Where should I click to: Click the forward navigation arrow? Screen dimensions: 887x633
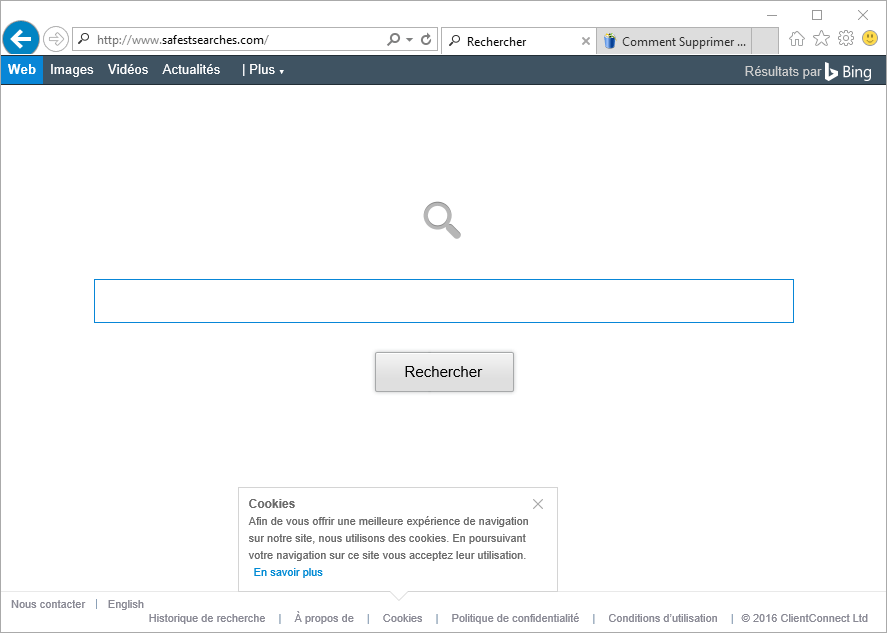coord(55,39)
